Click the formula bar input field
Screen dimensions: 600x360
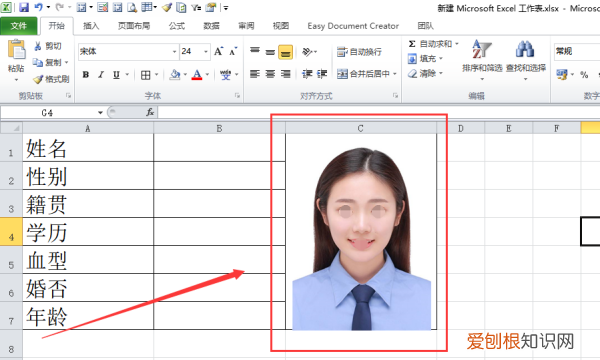point(379,112)
